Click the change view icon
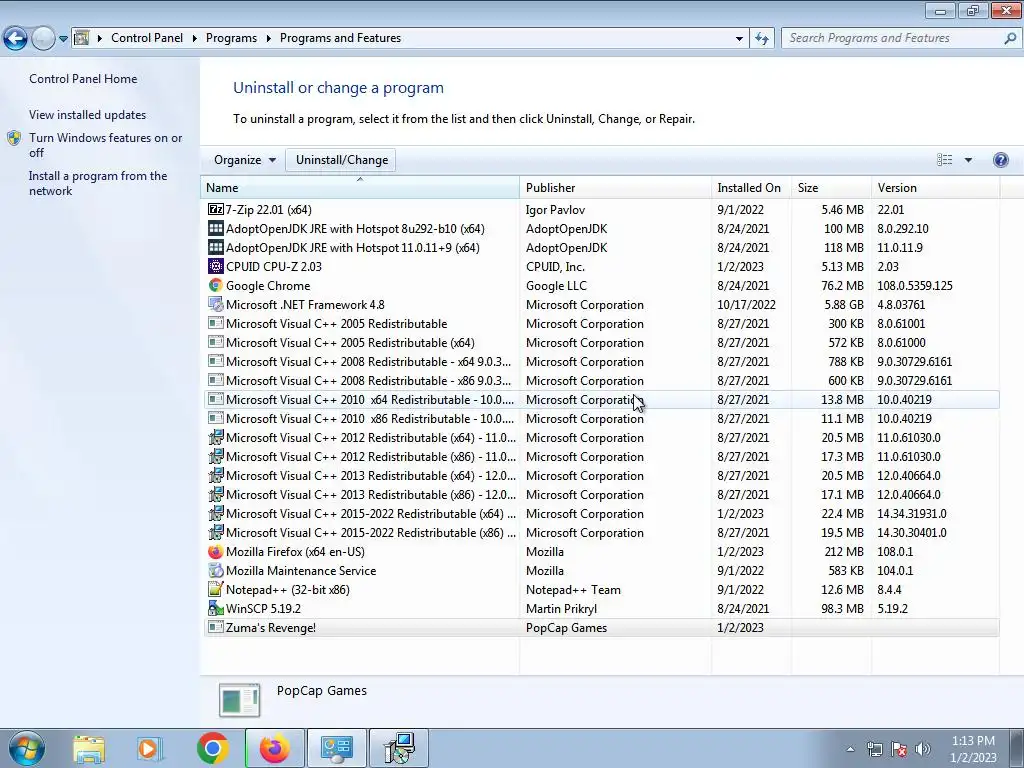This screenshot has width=1024, height=768. tap(945, 160)
